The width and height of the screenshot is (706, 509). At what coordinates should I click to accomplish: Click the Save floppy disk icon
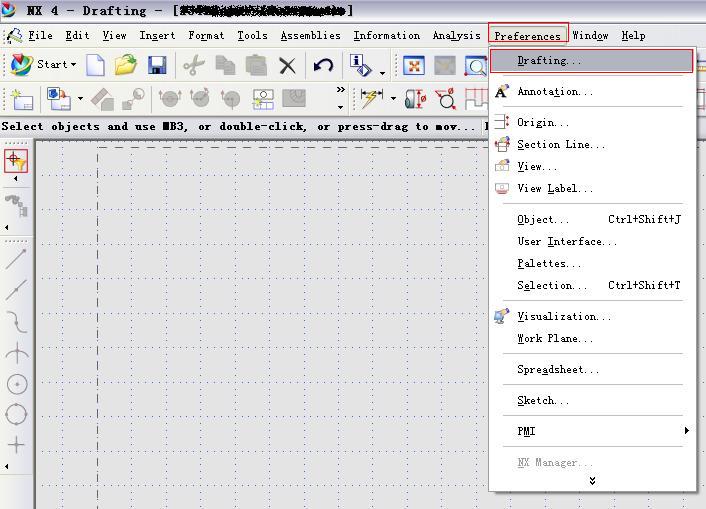[157, 65]
